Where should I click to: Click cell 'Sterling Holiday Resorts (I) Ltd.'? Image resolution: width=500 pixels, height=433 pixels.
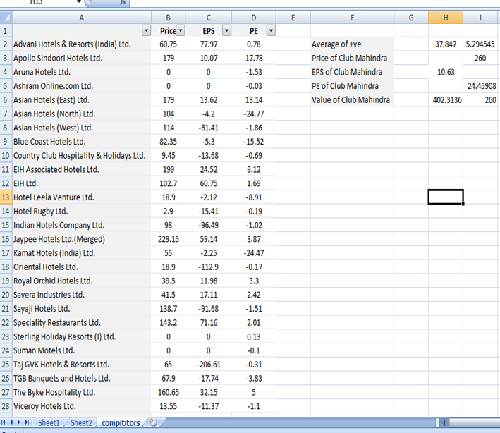click(82, 337)
